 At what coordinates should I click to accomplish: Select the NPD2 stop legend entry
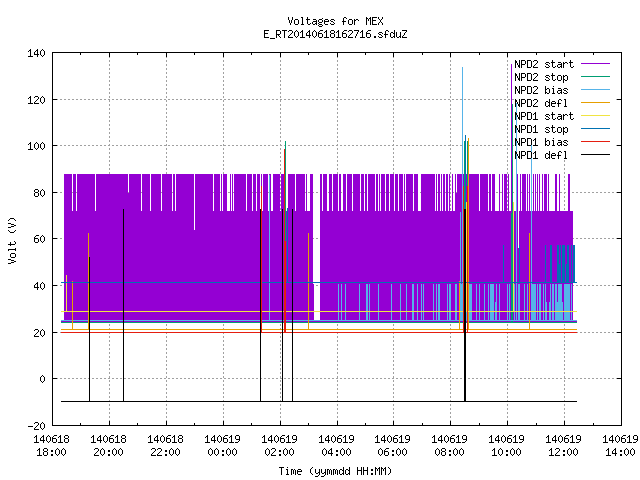point(541,77)
